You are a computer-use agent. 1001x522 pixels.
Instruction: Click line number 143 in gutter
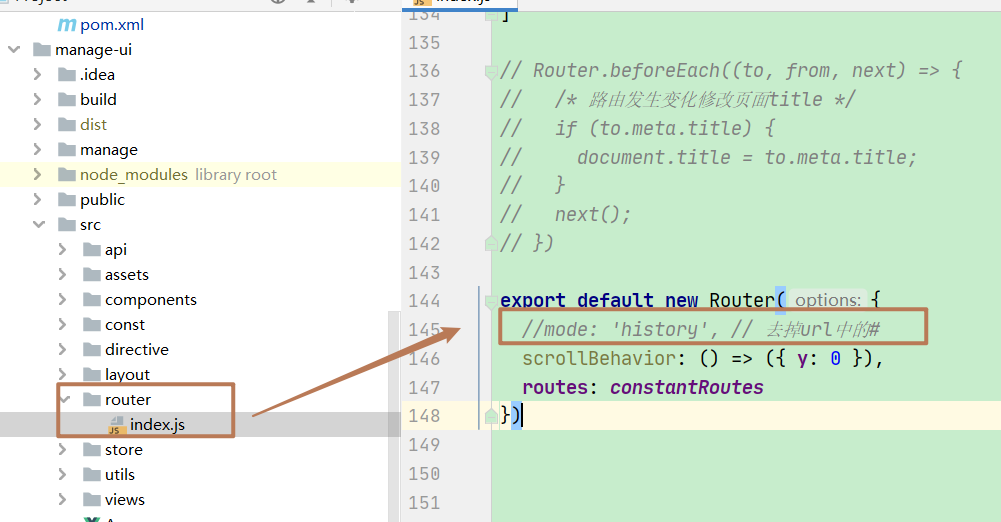[x=424, y=272]
